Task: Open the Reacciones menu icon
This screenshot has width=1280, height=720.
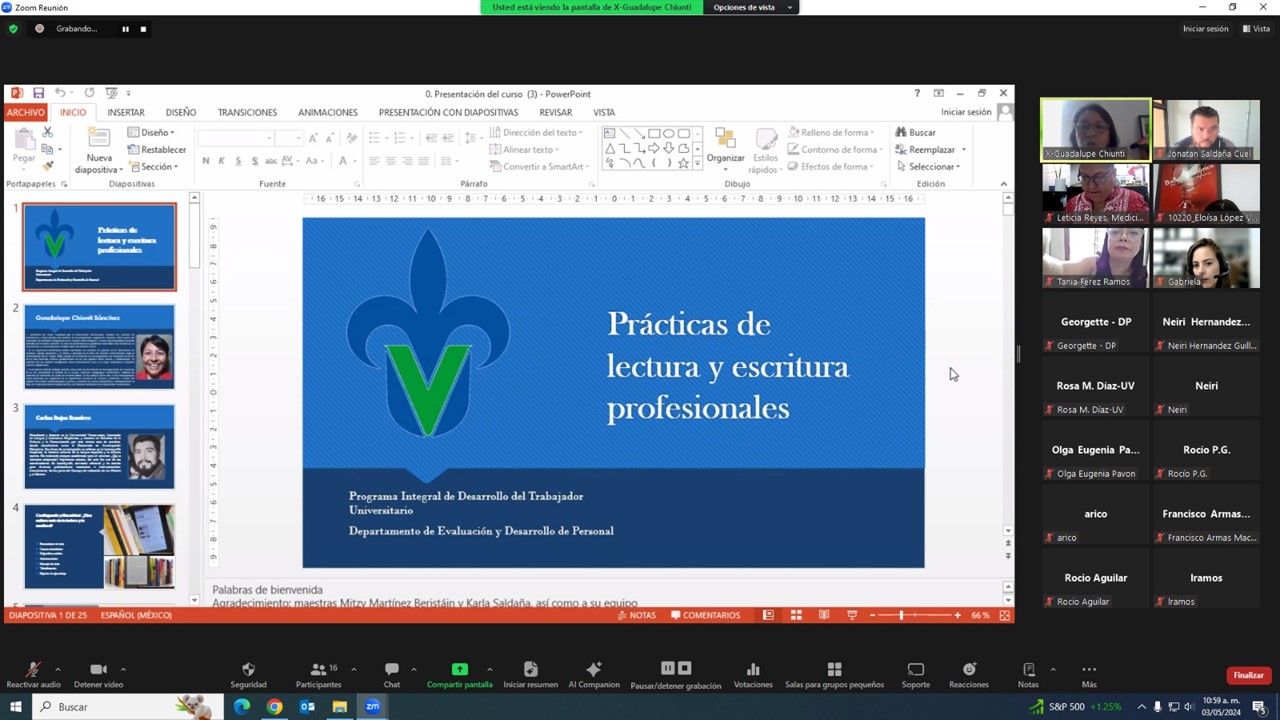Action: (968, 670)
